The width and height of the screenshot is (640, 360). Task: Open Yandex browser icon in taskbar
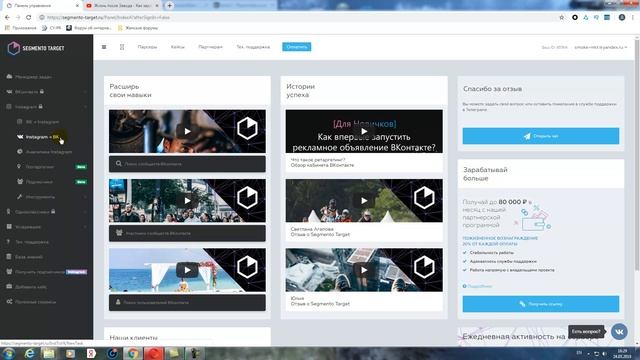click(91, 353)
